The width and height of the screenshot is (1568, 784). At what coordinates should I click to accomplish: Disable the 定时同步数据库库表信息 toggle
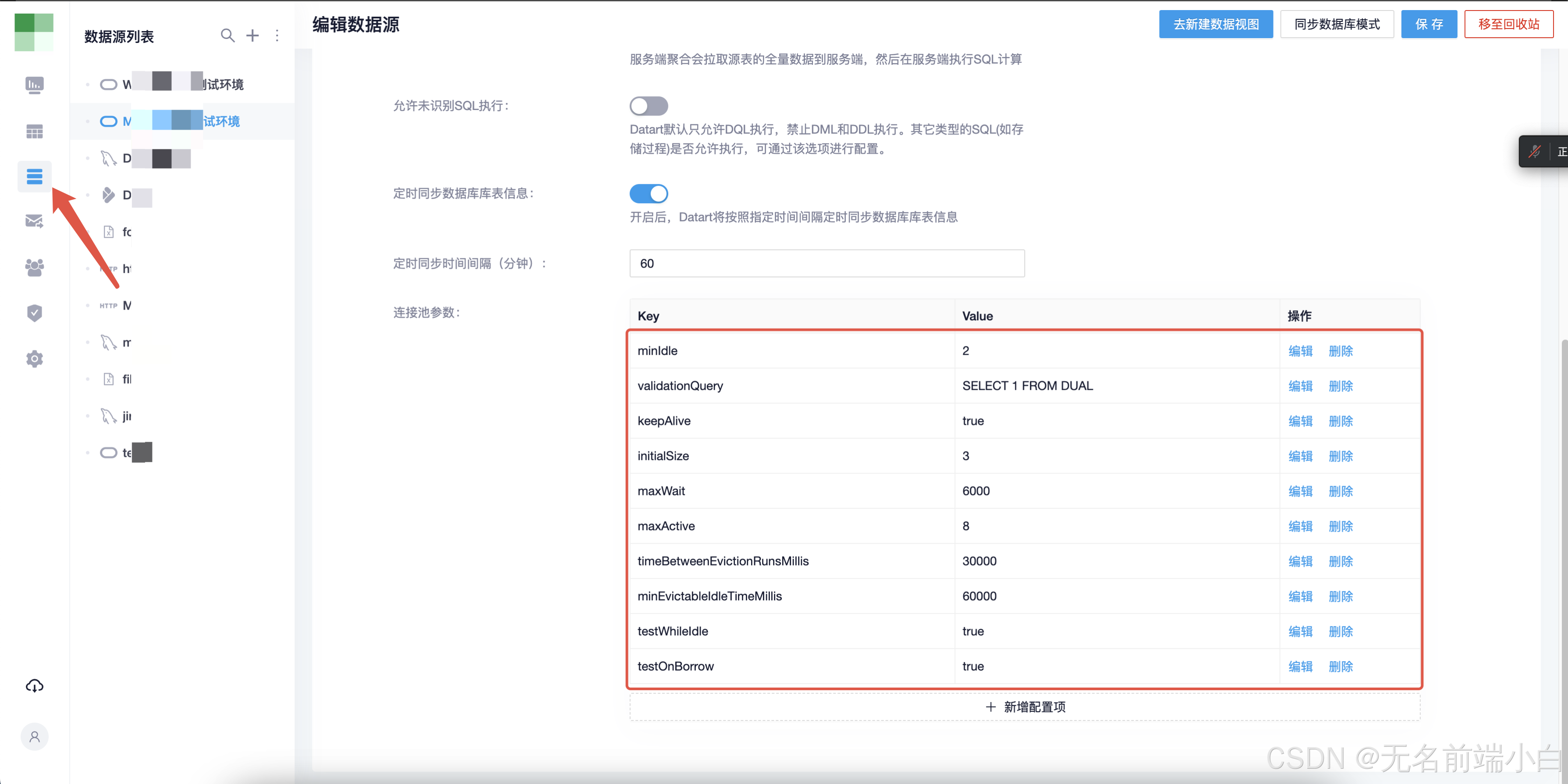pyautogui.click(x=649, y=194)
